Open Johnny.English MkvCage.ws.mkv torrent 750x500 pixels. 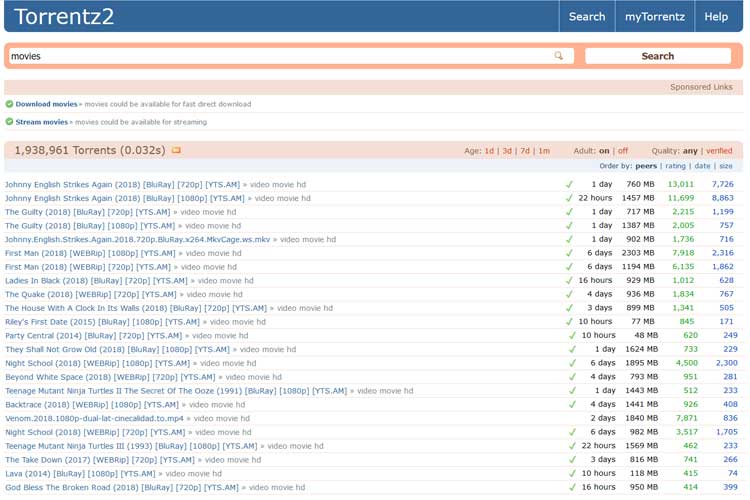[x=137, y=239]
